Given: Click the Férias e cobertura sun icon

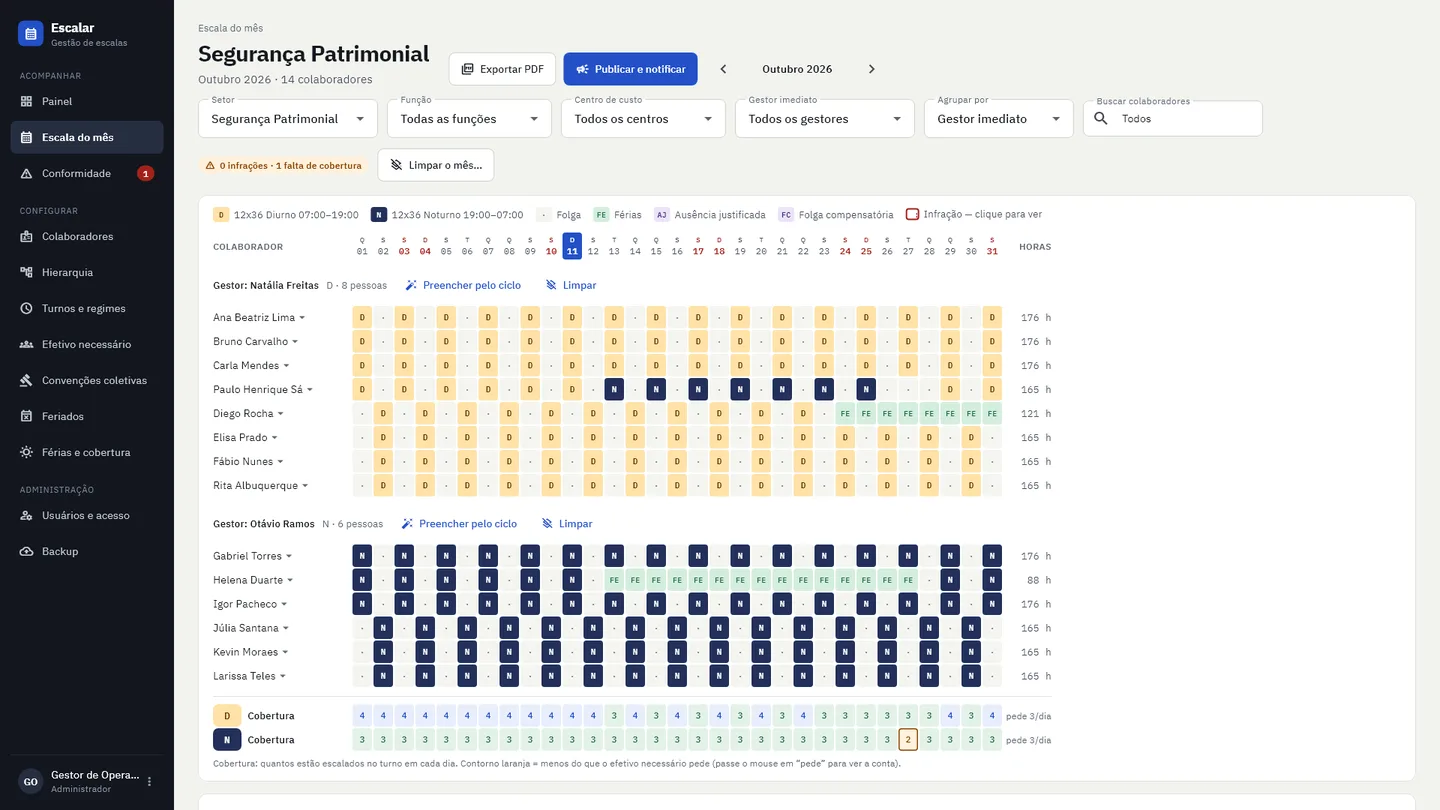Looking at the screenshot, I should pos(26,452).
